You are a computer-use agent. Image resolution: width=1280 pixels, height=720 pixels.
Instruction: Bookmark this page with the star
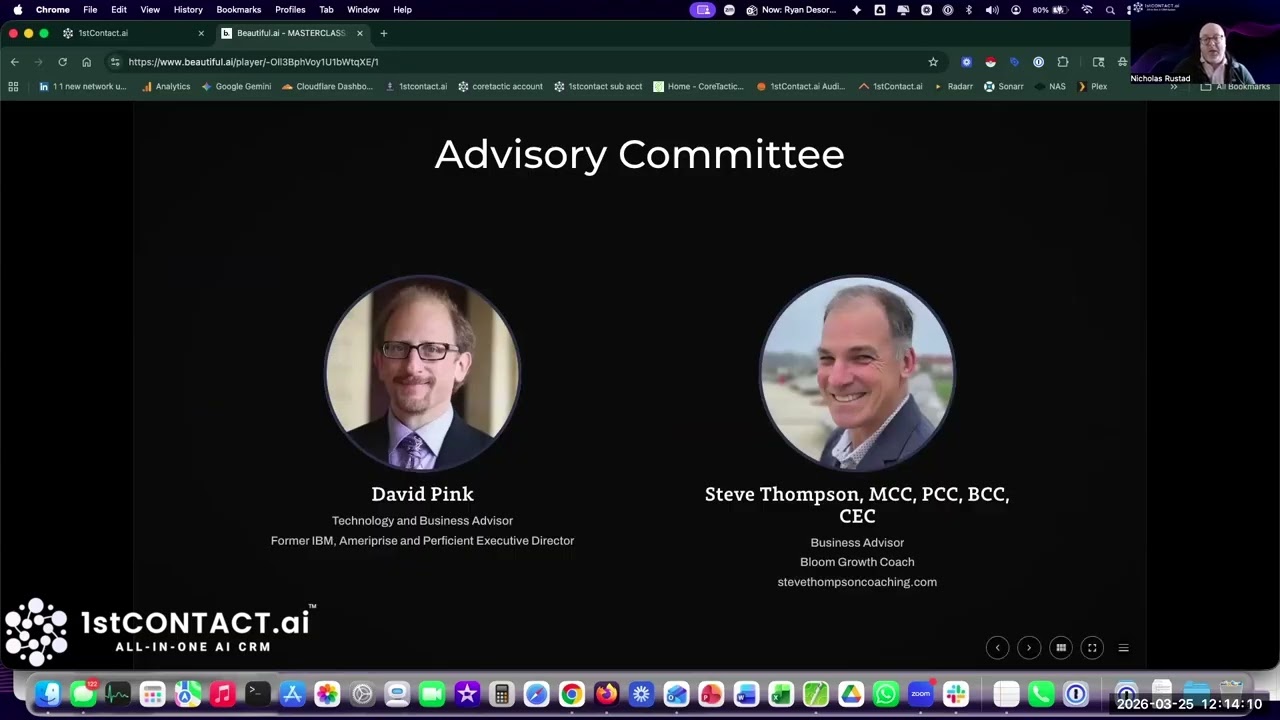(x=933, y=62)
